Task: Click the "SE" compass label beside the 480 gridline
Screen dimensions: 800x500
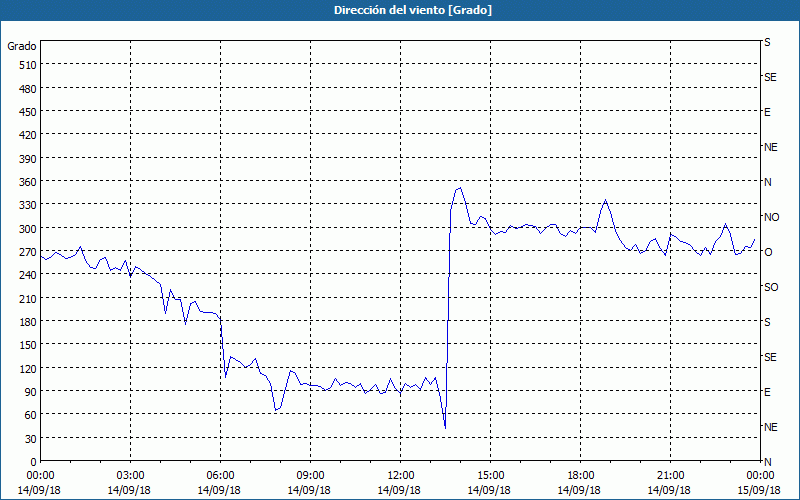Action: [x=770, y=77]
